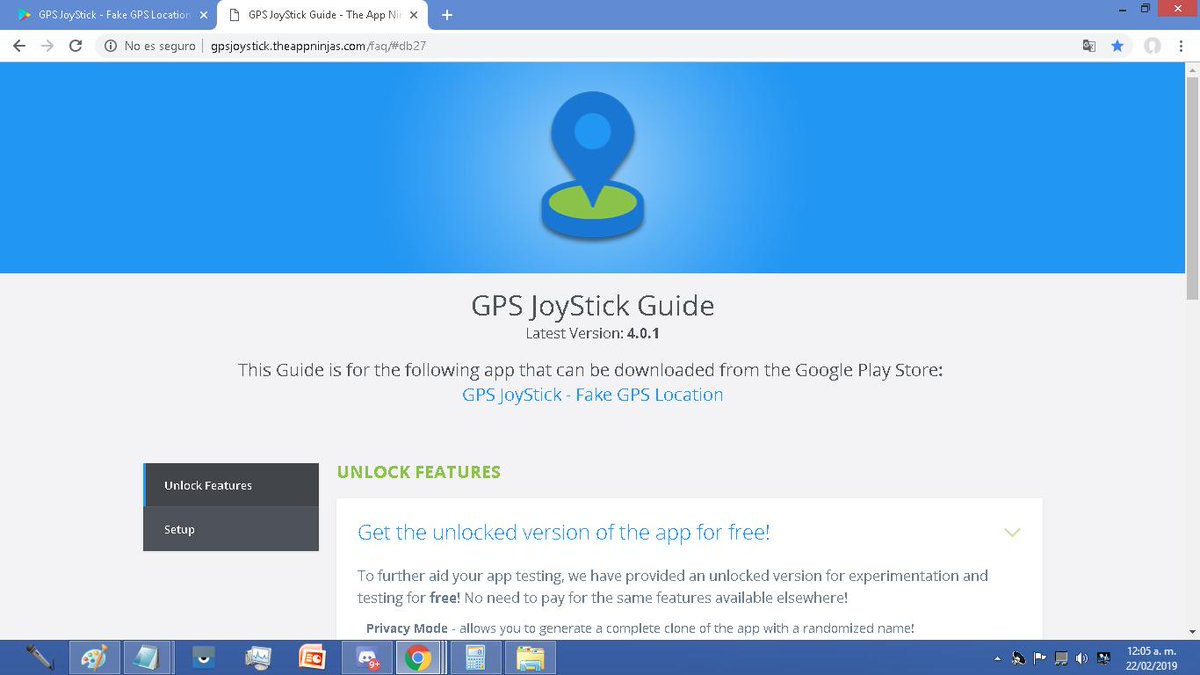Click the Privacy Mode text
The image size is (1200, 675).
coord(407,628)
